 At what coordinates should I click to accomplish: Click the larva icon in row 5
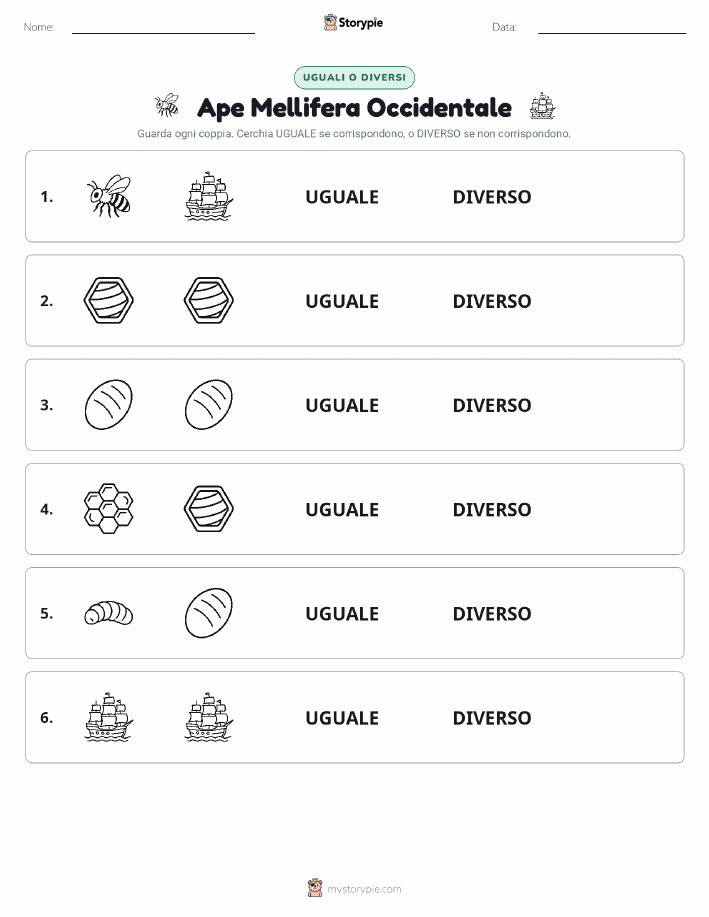(x=109, y=613)
